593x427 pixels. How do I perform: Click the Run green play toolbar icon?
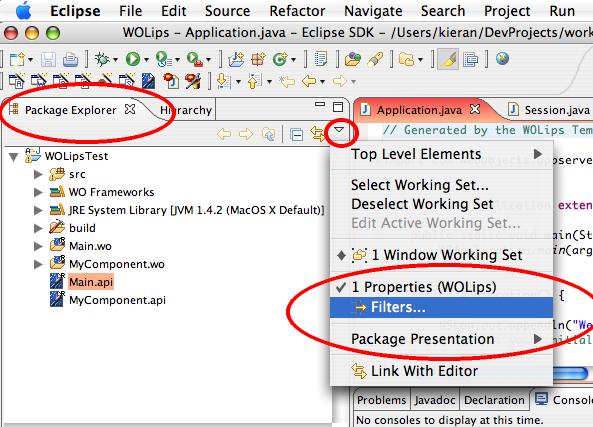pyautogui.click(x=133, y=59)
